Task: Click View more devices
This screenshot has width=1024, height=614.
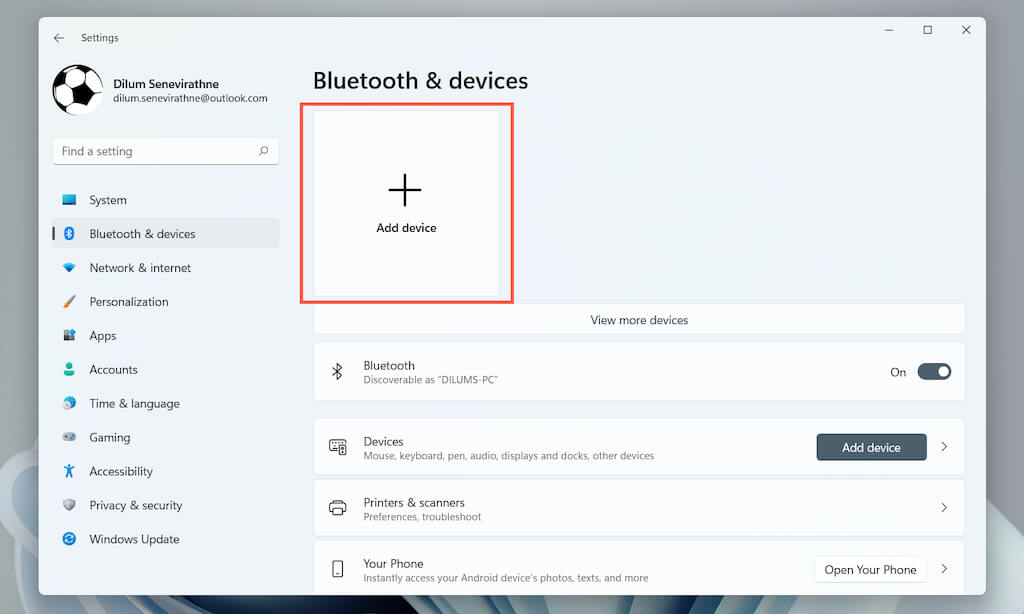Action: coord(639,320)
